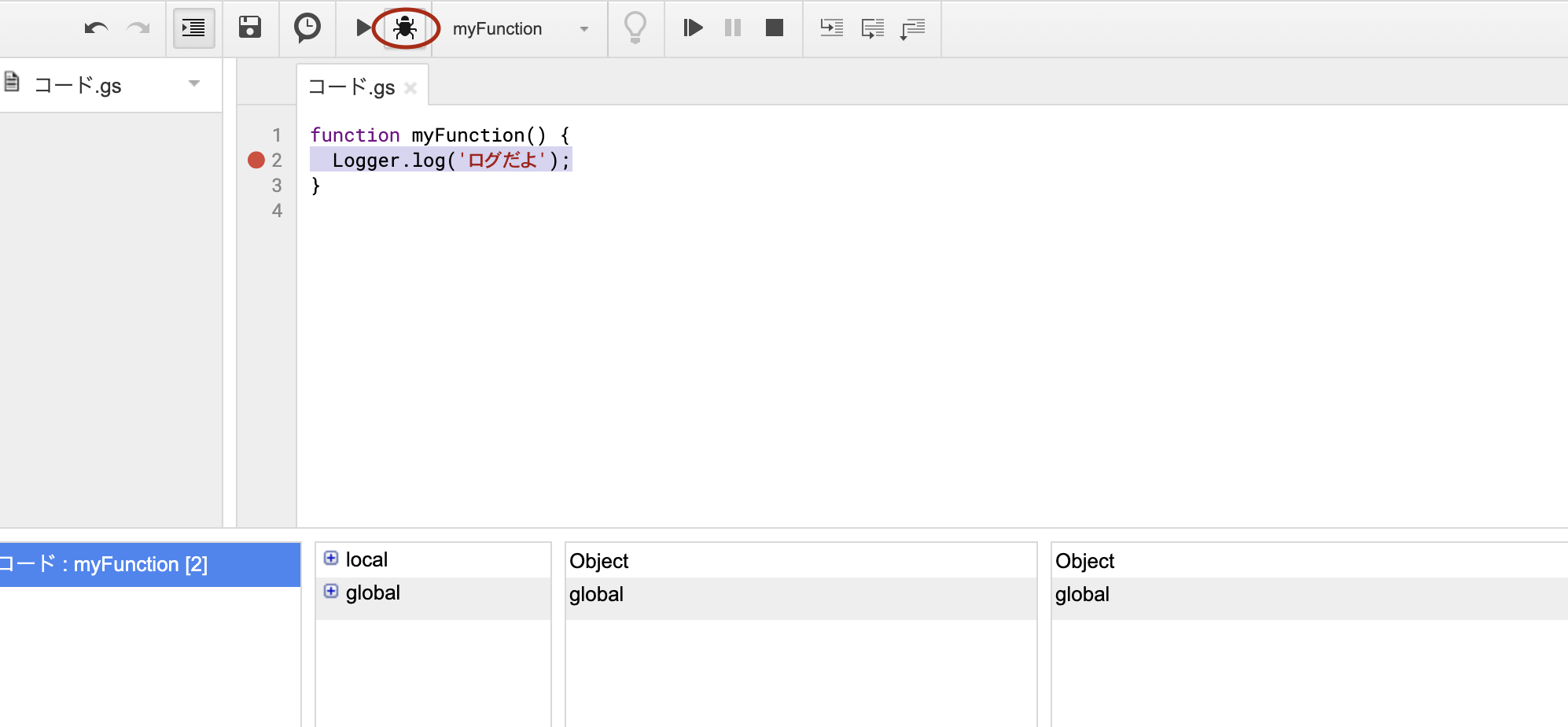This screenshot has width=1568, height=727.
Task: Click line number 4 in the gutter
Action: tap(277, 211)
